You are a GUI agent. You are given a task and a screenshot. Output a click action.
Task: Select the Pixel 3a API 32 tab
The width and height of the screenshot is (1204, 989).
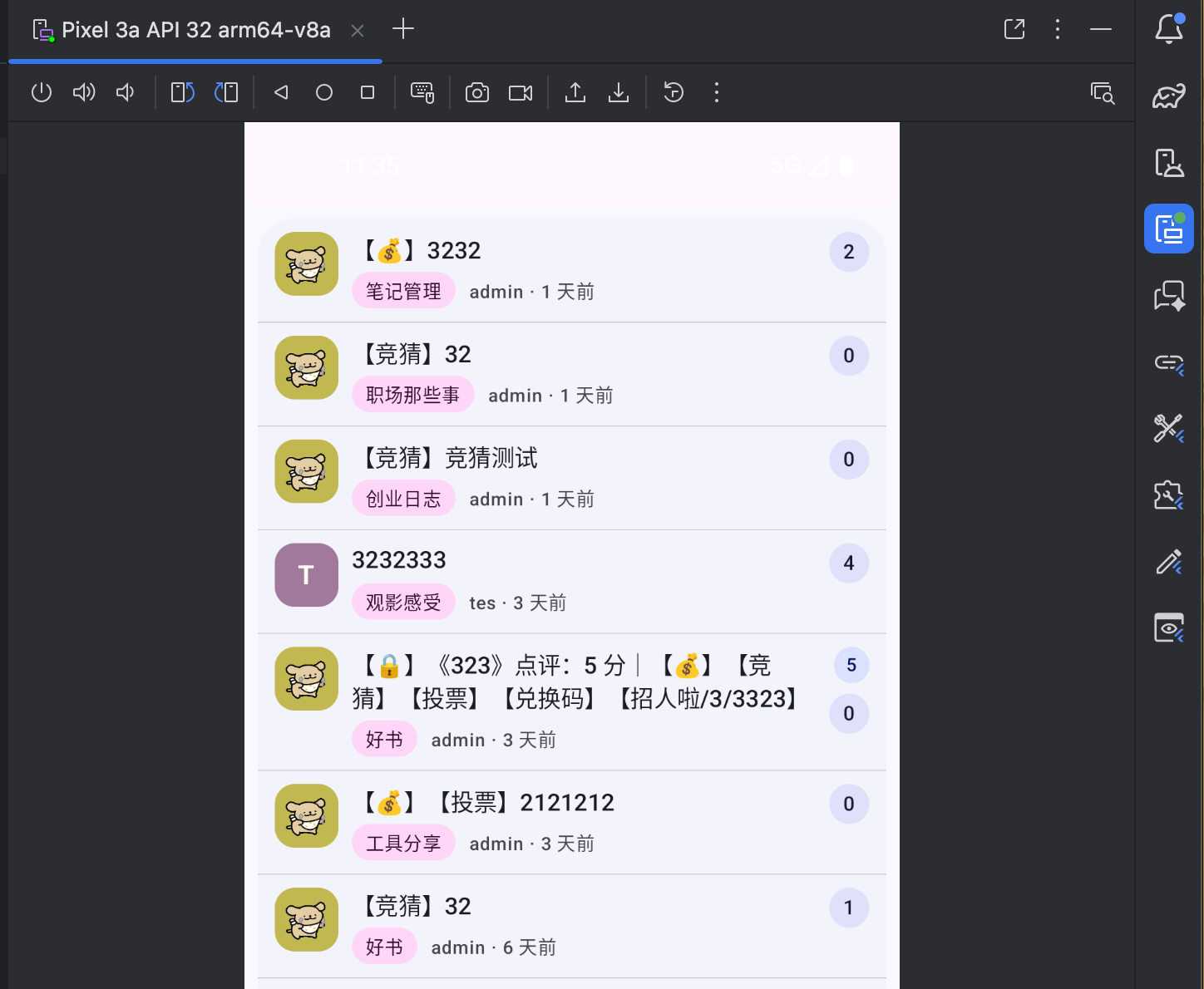(195, 31)
